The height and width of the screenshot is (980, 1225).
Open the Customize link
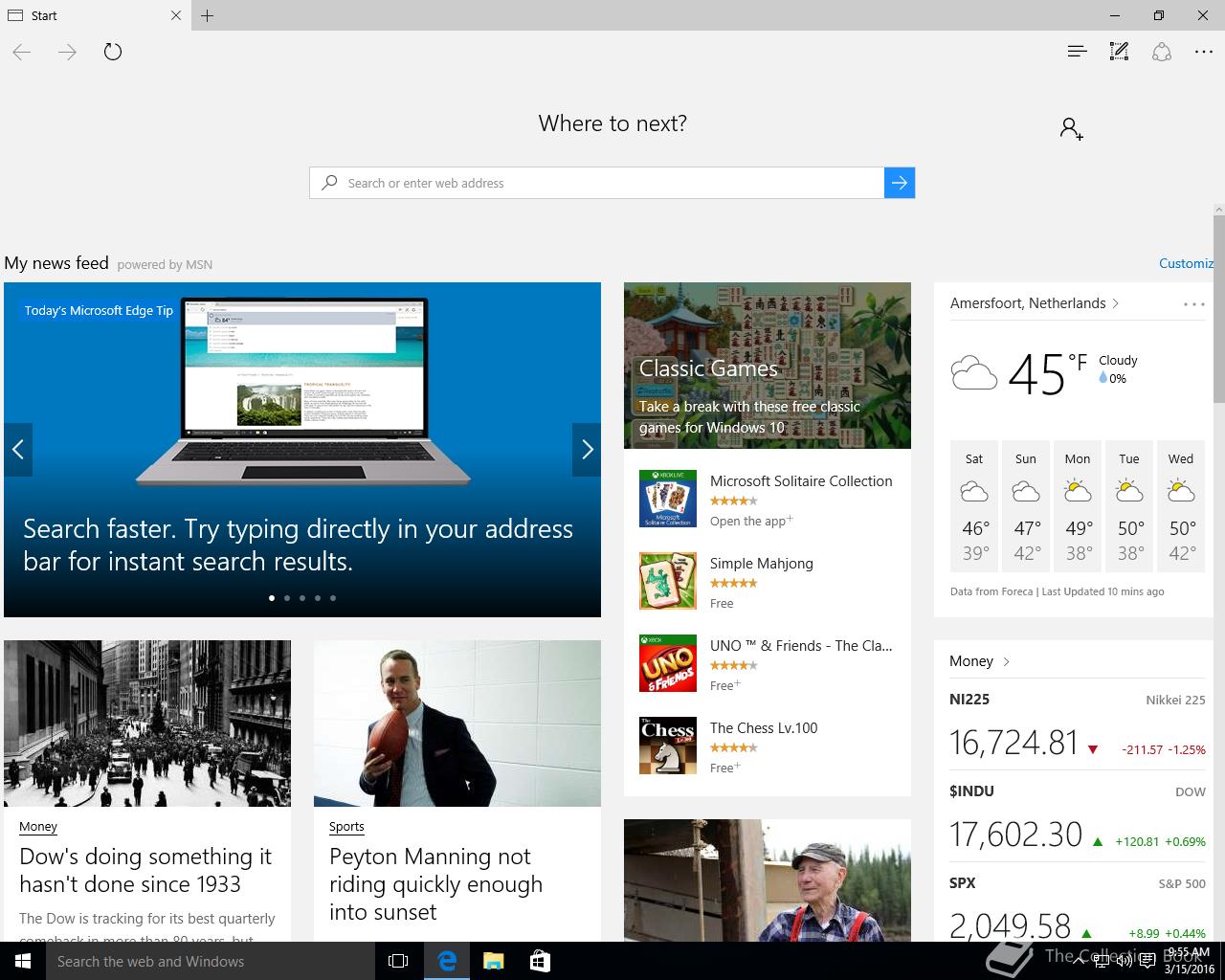(1186, 263)
